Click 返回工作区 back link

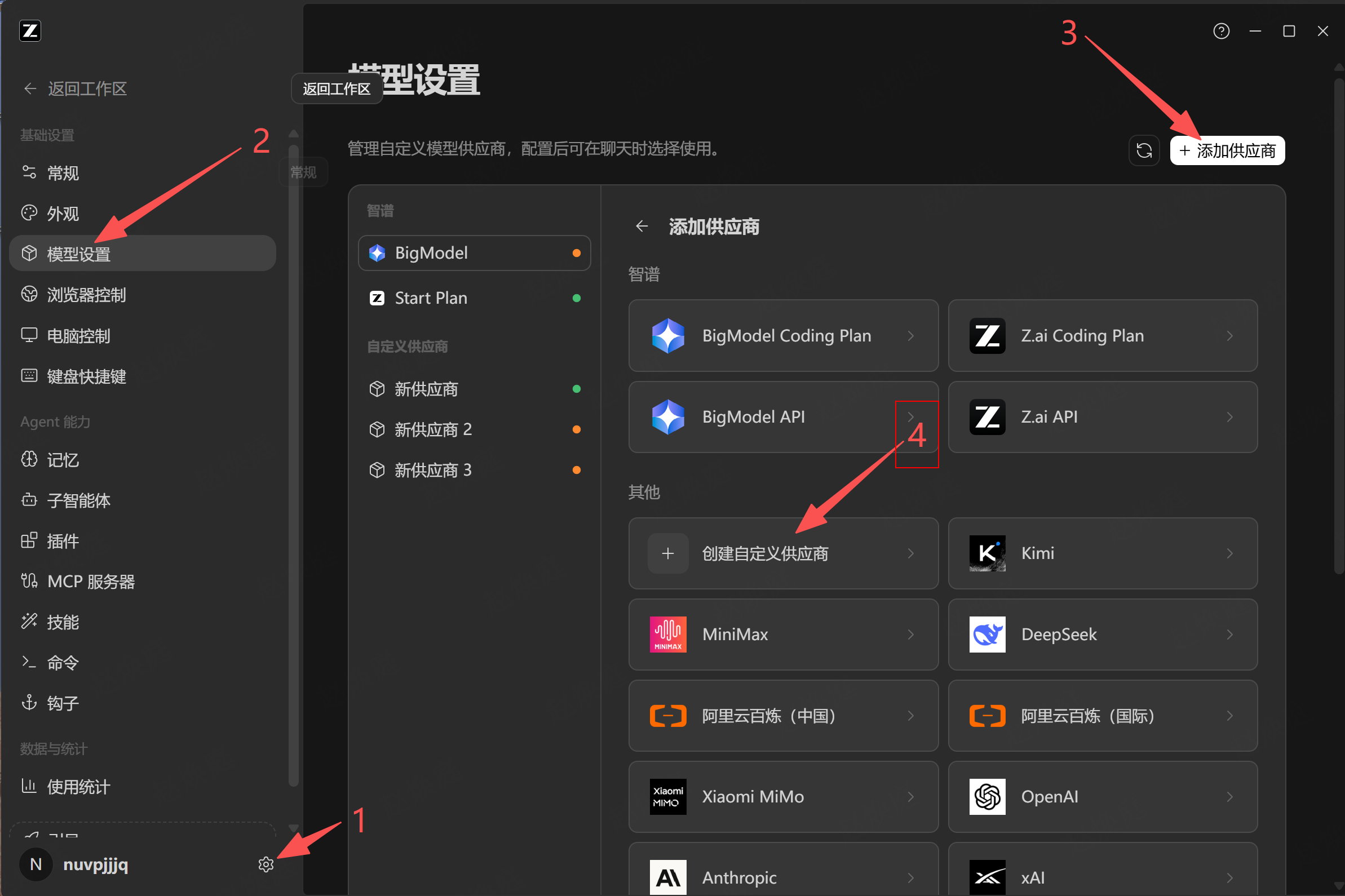[75, 88]
